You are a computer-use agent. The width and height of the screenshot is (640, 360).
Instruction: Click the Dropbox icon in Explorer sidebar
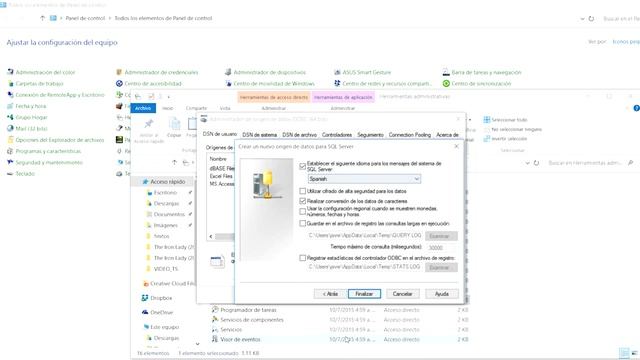click(144, 298)
